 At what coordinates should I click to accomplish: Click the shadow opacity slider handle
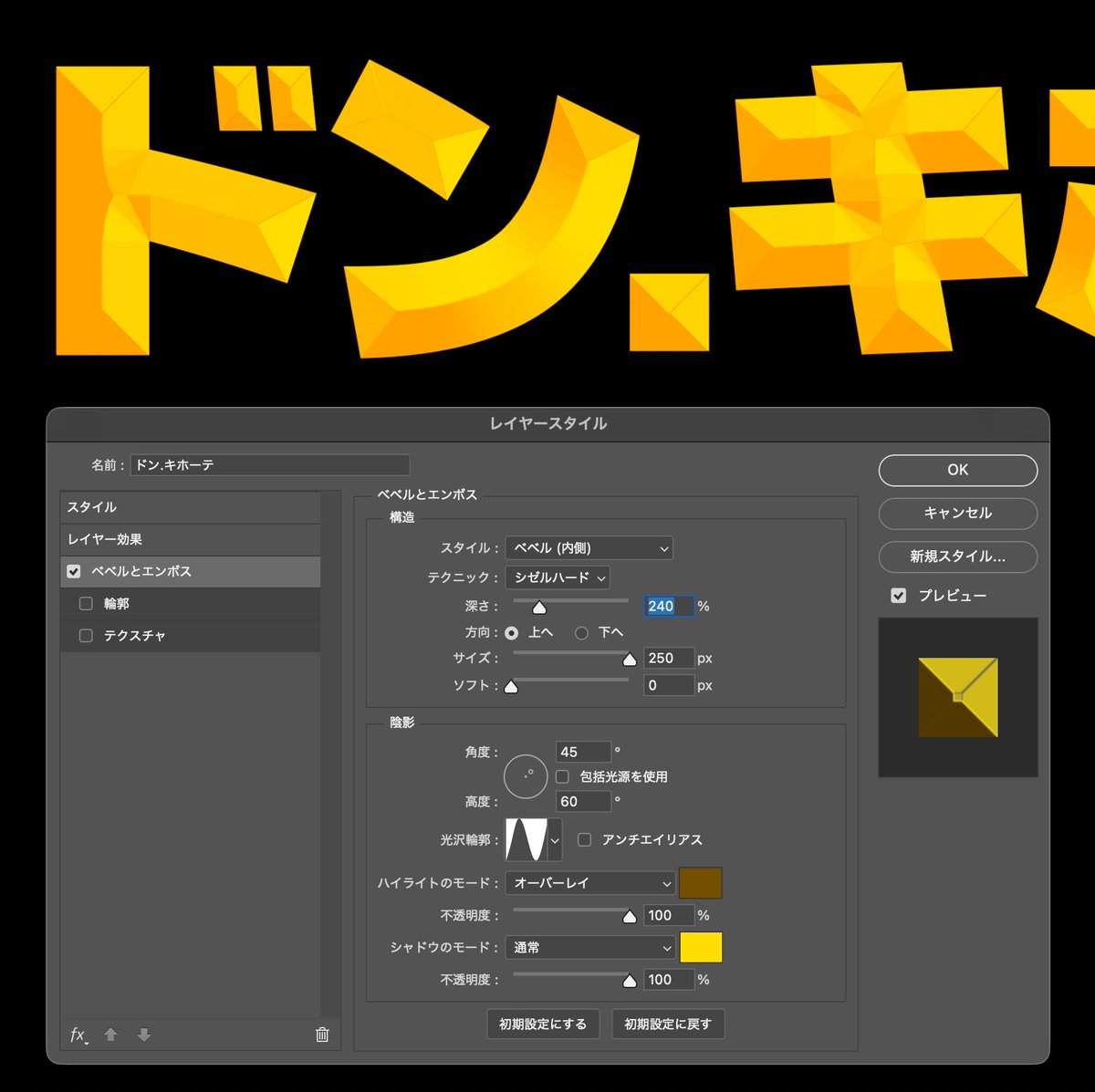tap(629, 982)
